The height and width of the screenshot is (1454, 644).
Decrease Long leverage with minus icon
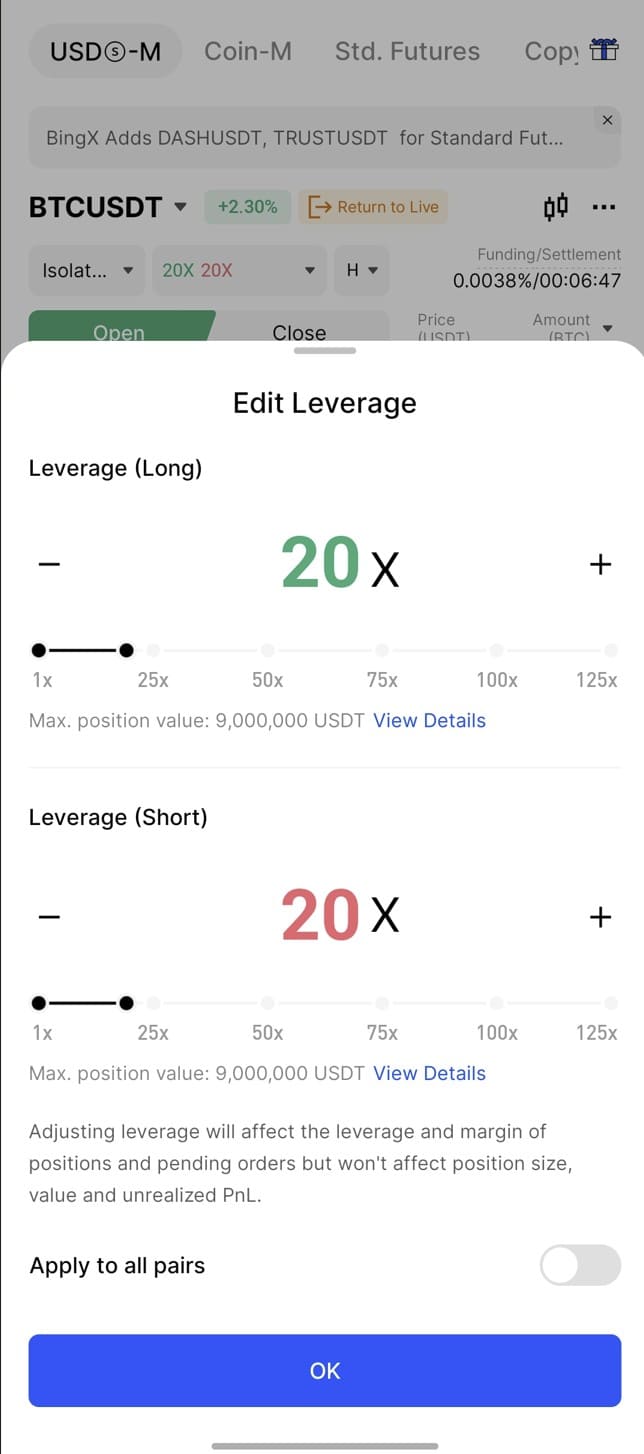tap(49, 564)
